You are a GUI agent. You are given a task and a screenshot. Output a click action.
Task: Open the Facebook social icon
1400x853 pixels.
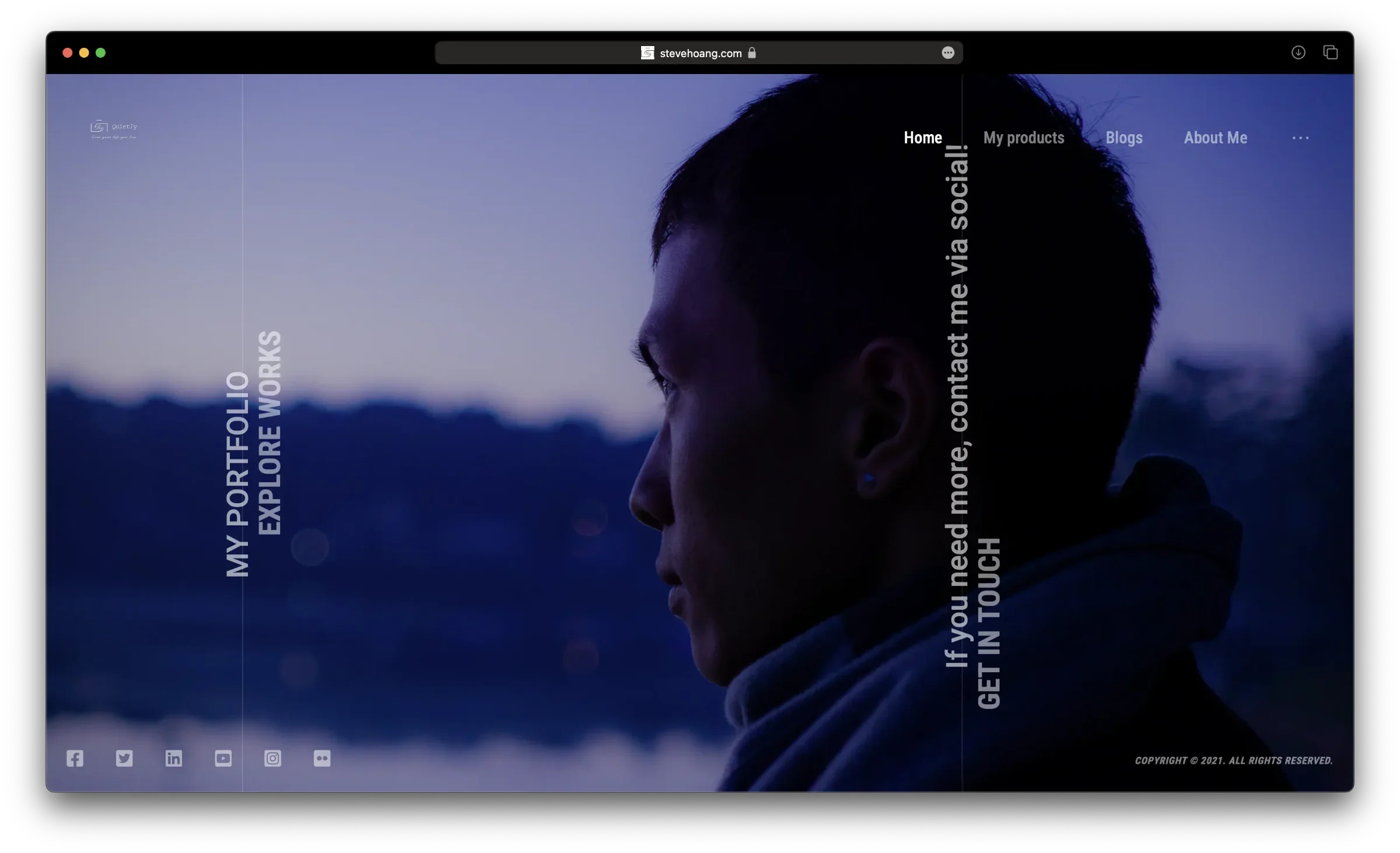pos(75,758)
